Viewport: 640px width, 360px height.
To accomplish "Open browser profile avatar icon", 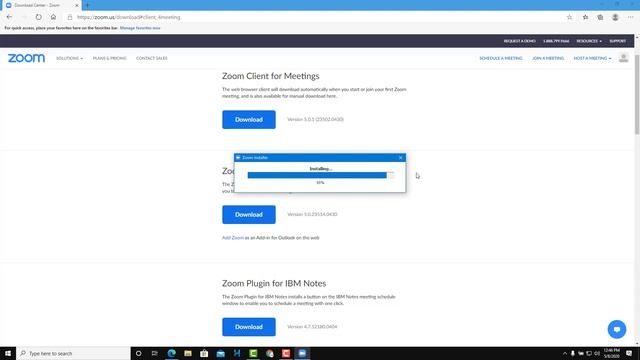I will click(x=615, y=17).
